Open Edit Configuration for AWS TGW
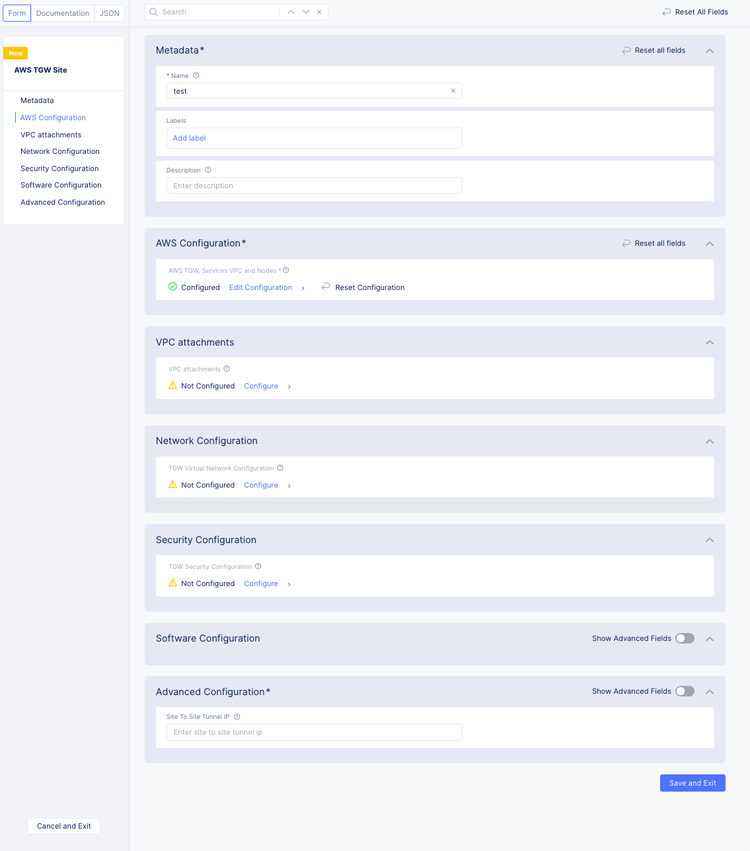This screenshot has width=750, height=851. coord(261,287)
